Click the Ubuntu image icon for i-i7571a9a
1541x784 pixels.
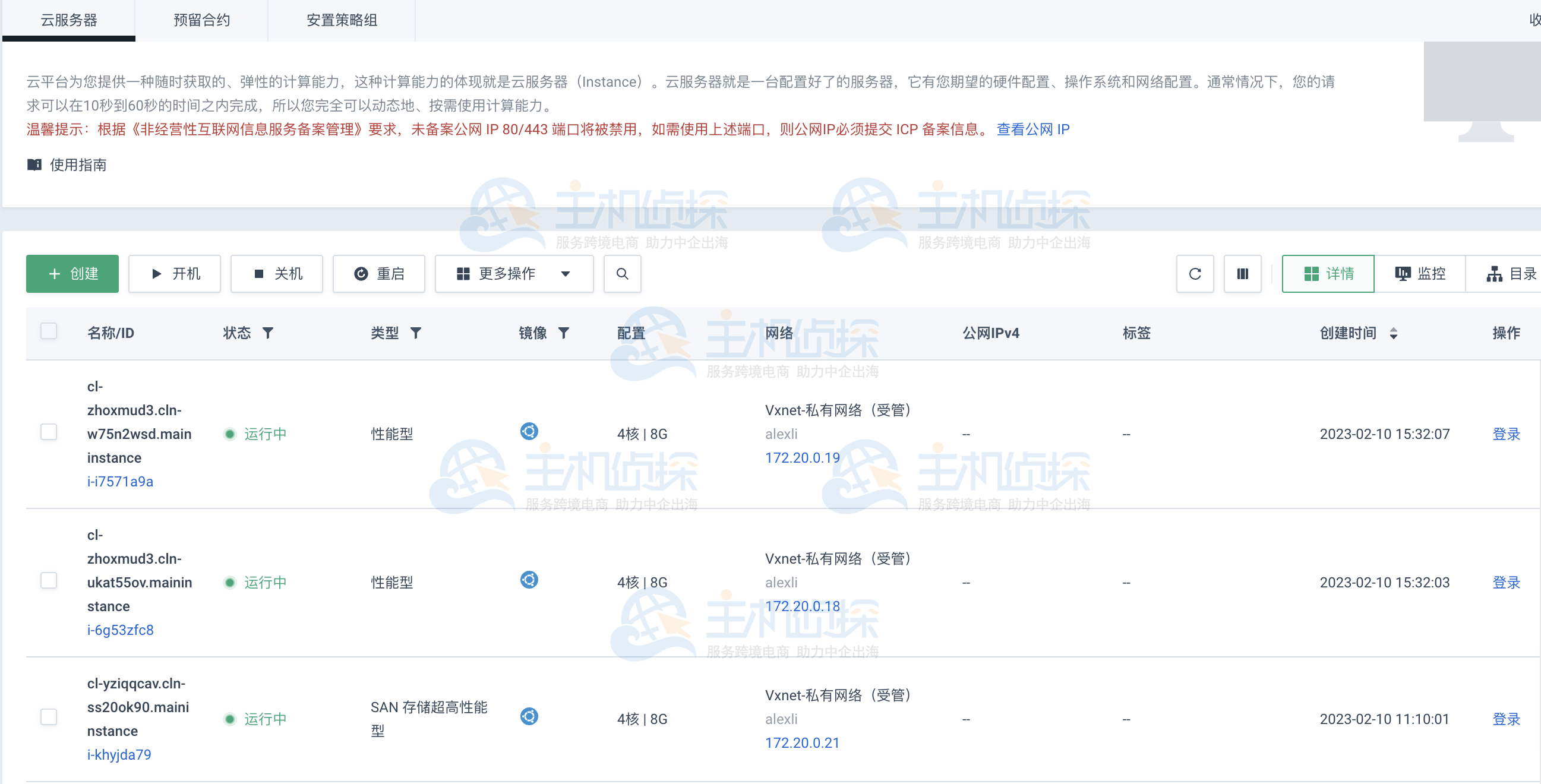click(x=529, y=431)
